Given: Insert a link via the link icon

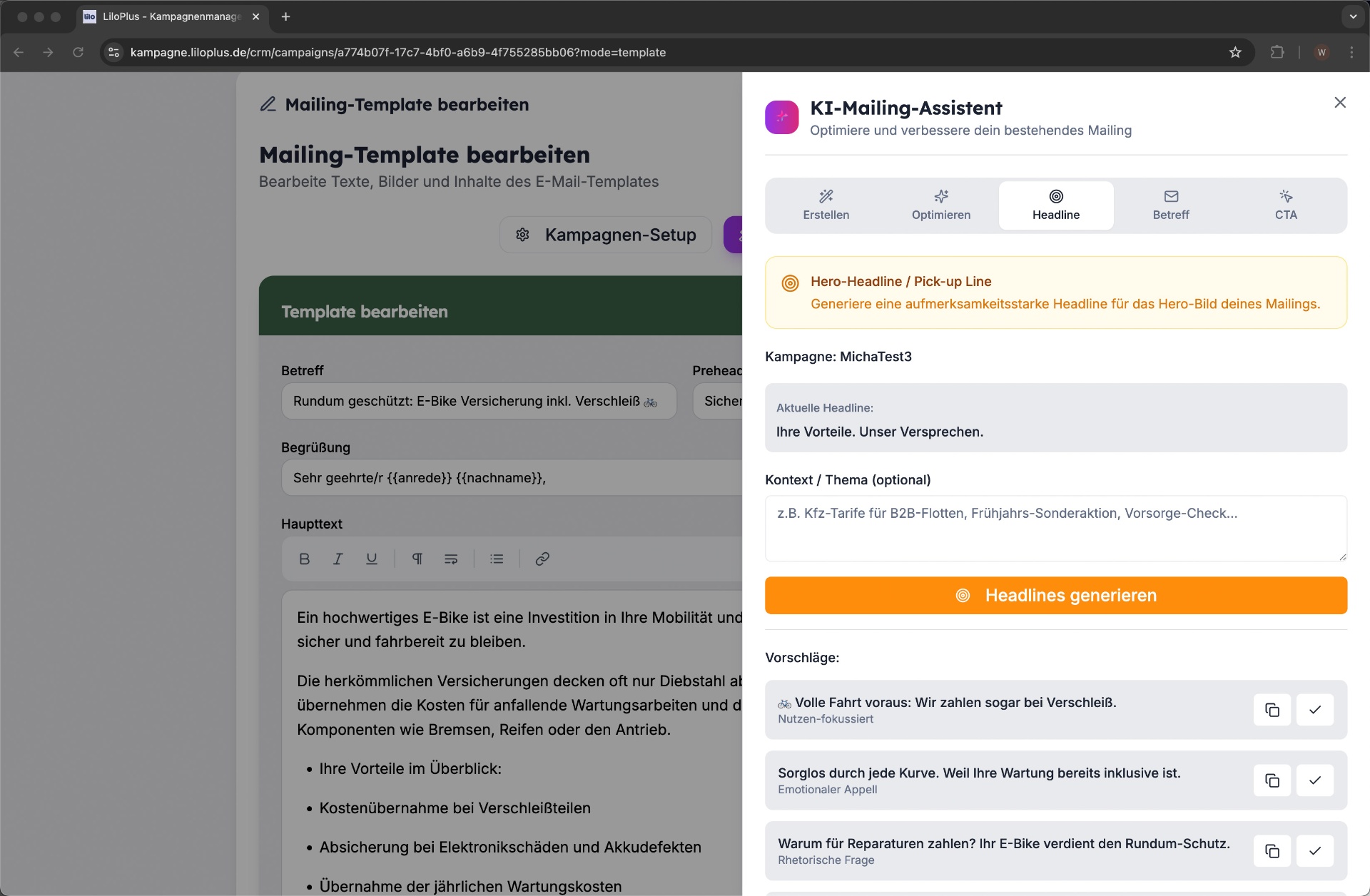Looking at the screenshot, I should pyautogui.click(x=542, y=559).
